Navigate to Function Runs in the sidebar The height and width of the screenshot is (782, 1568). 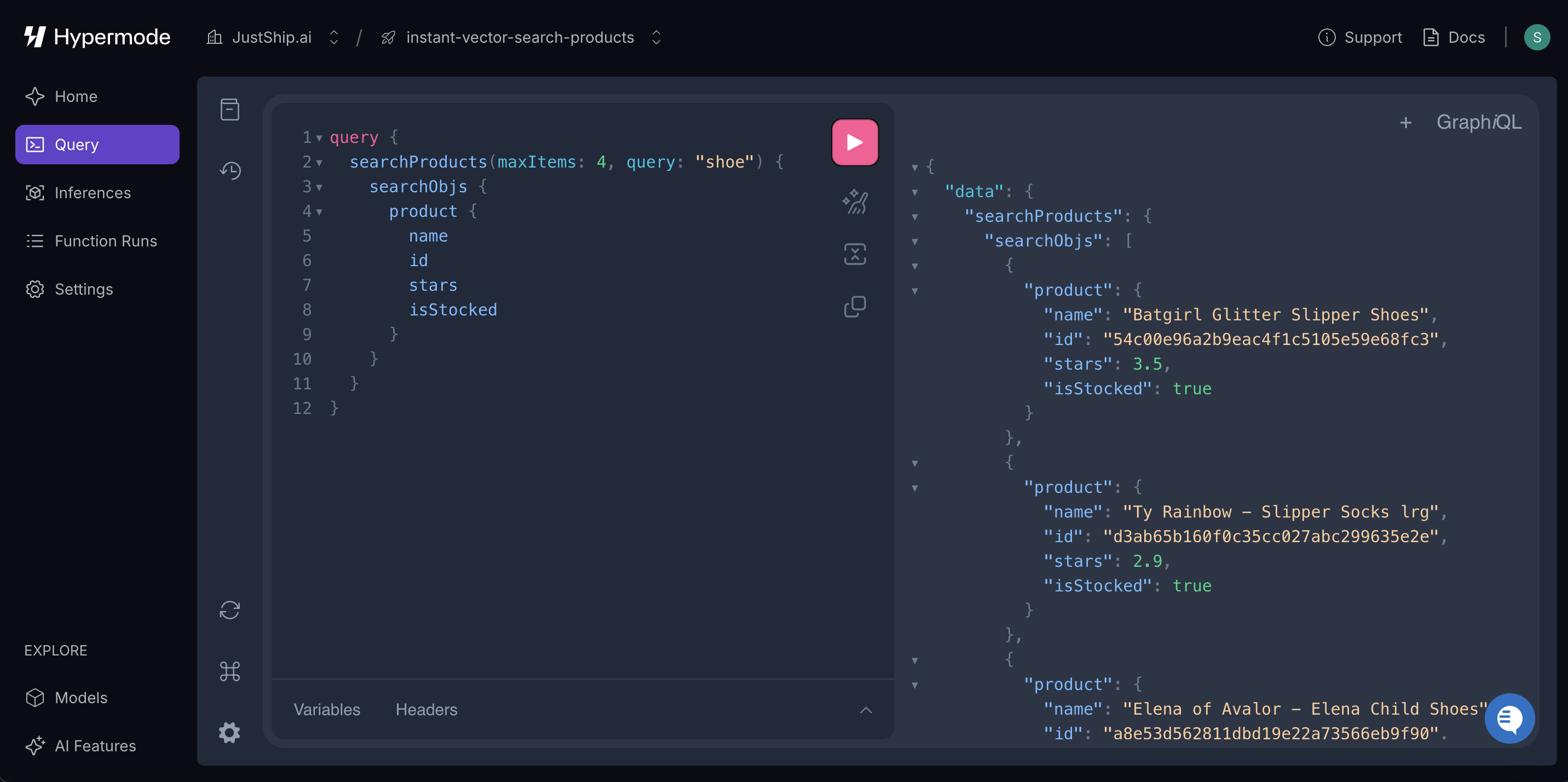click(x=105, y=240)
